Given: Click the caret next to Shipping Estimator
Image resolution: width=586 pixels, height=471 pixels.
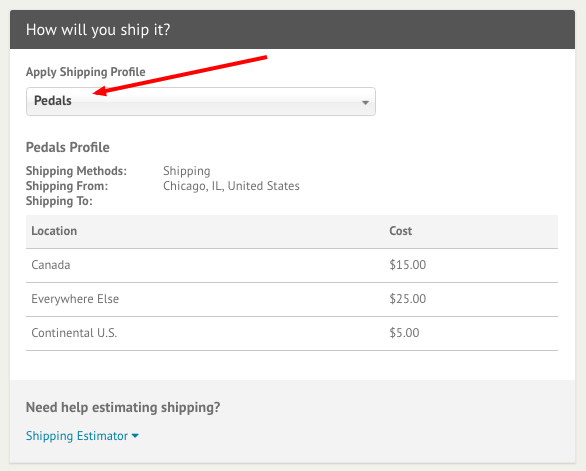Looking at the screenshot, I should pyautogui.click(x=135, y=436).
